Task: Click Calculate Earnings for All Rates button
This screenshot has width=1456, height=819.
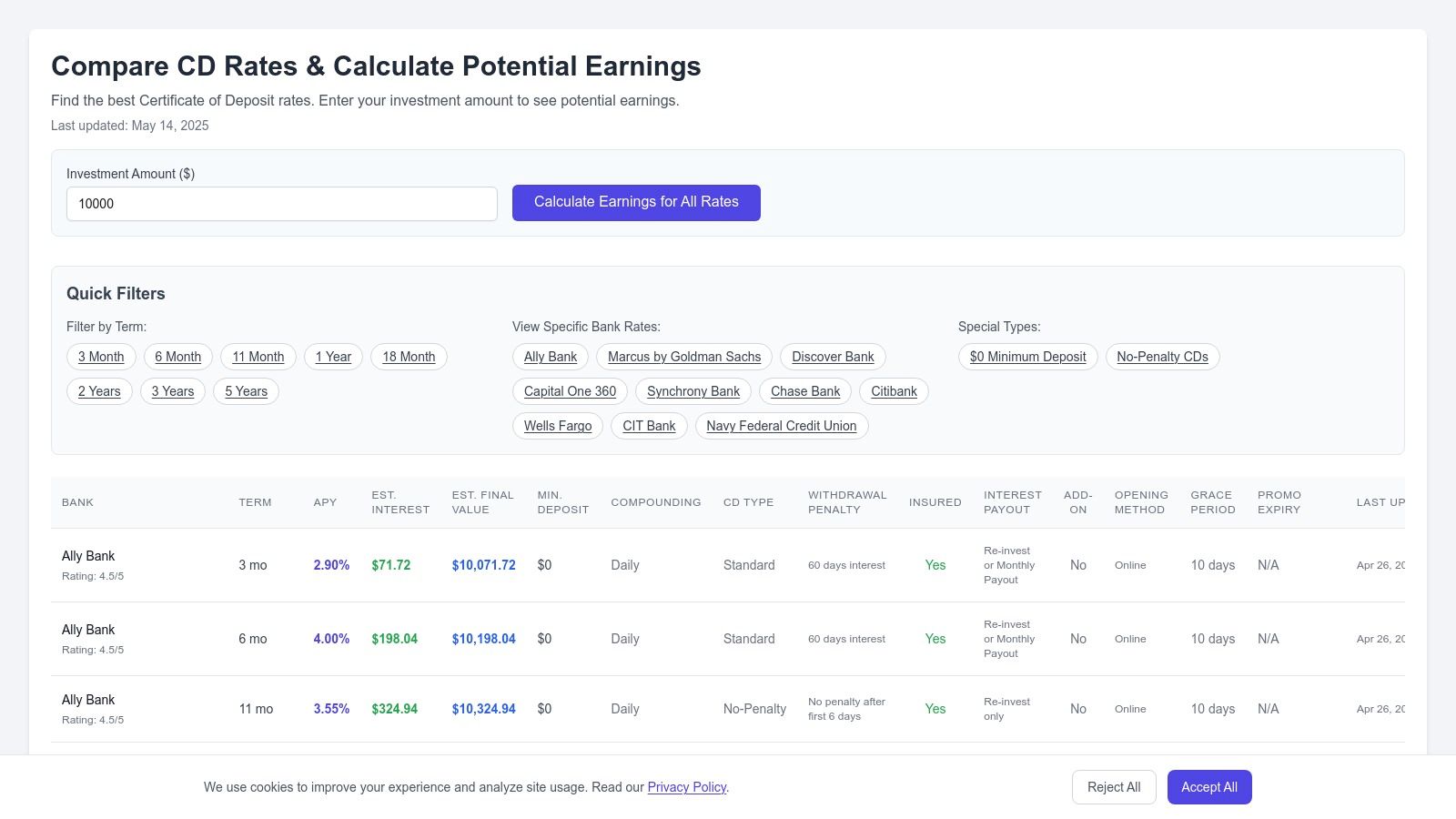Action: (636, 202)
